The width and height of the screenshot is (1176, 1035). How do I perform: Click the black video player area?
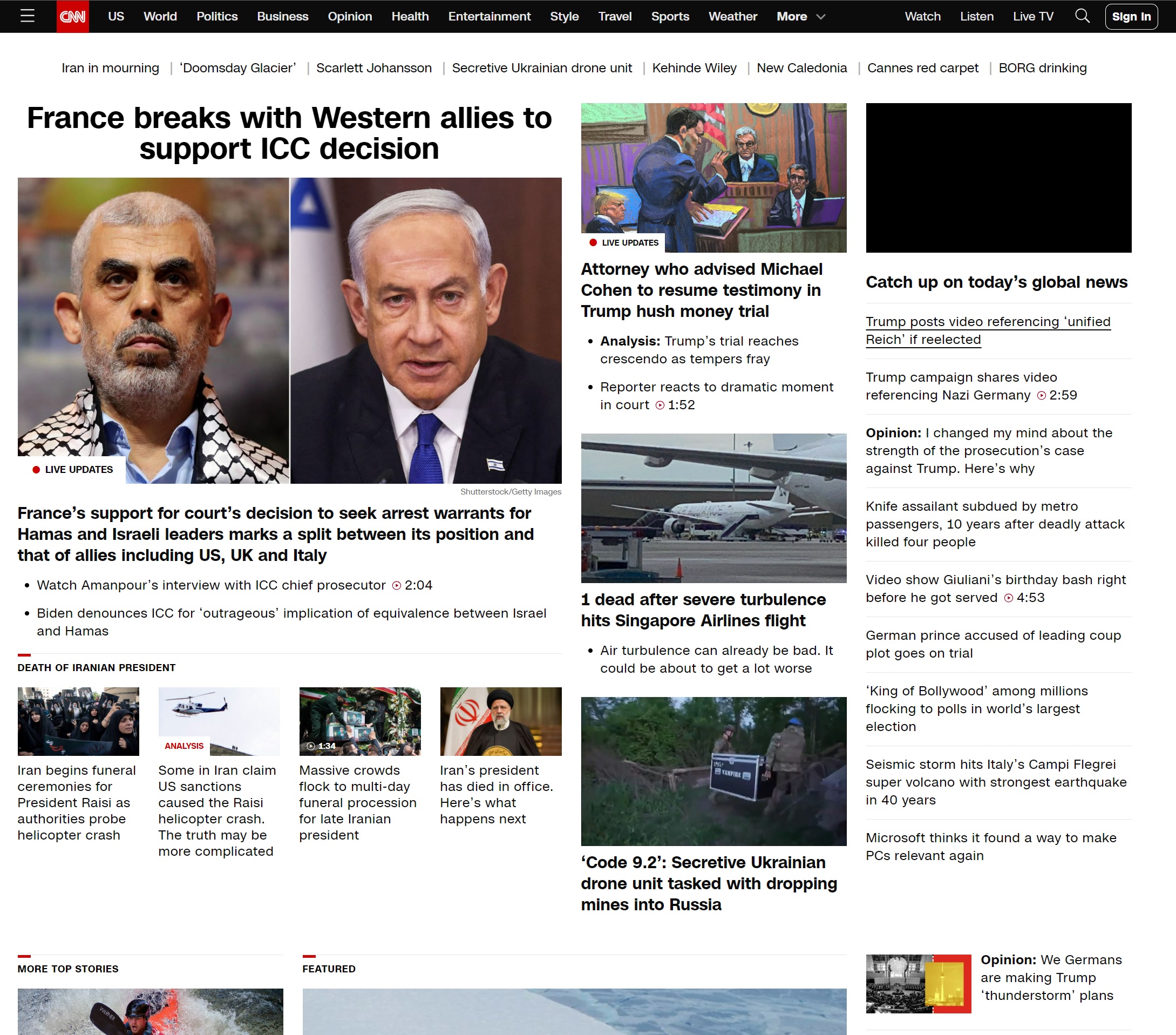coord(998,177)
